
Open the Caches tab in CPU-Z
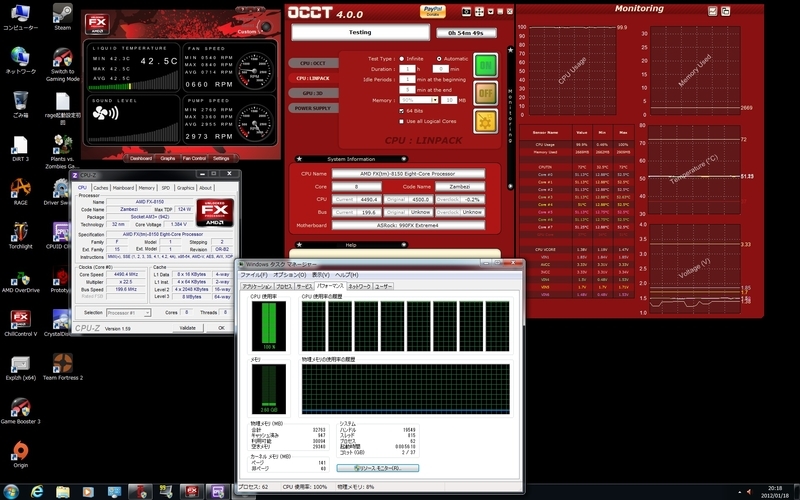[x=101, y=188]
